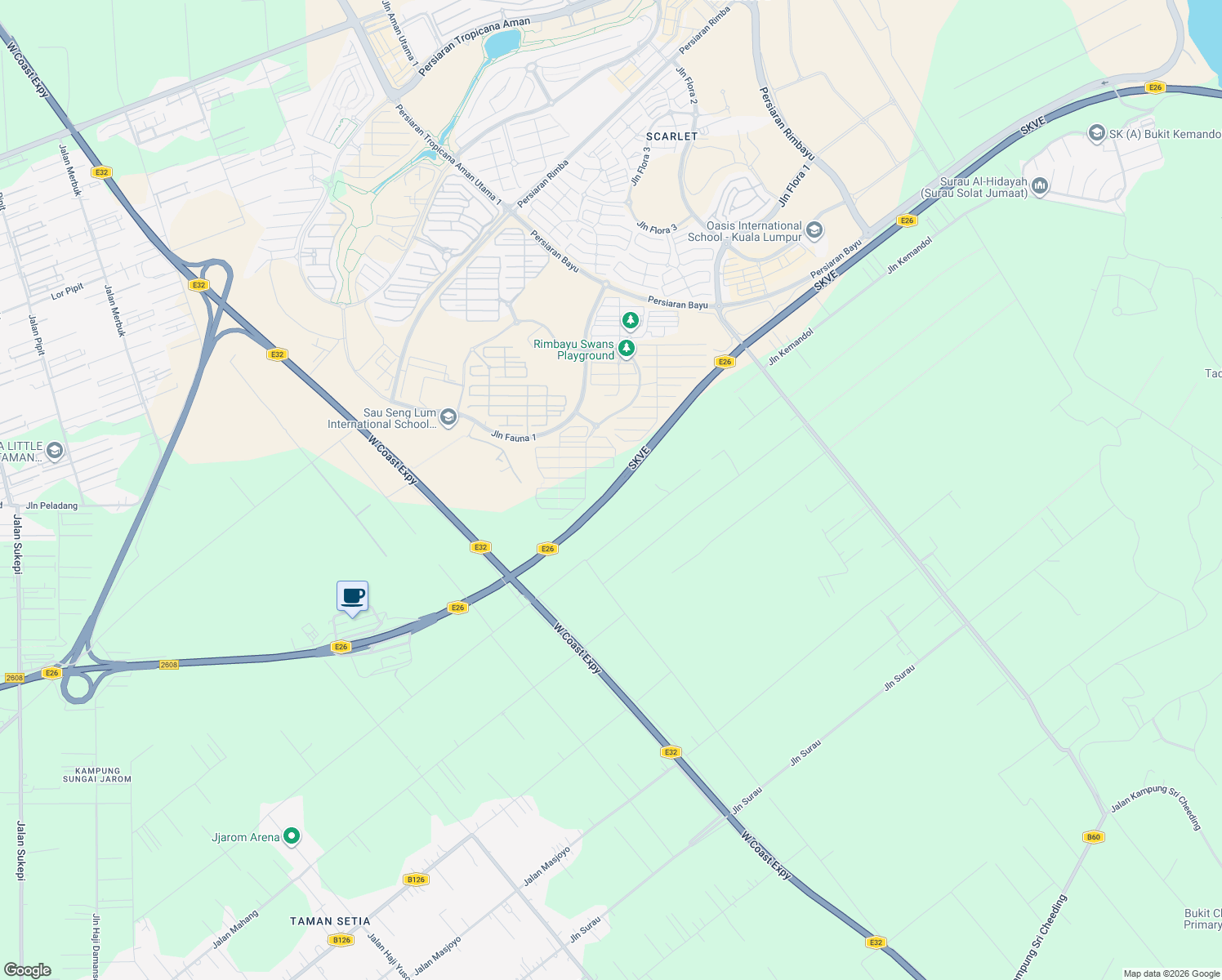Select Sau Seng Lum International School marker
The width and height of the screenshot is (1222, 980).
tap(448, 418)
